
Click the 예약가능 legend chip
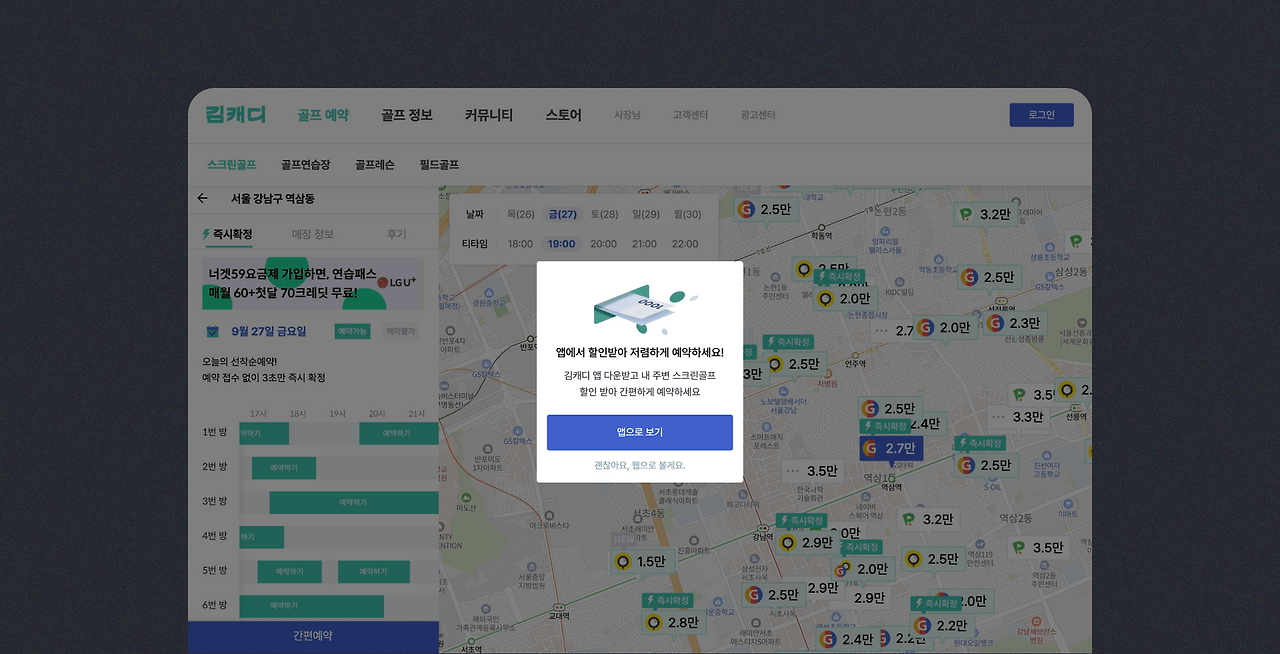click(352, 331)
